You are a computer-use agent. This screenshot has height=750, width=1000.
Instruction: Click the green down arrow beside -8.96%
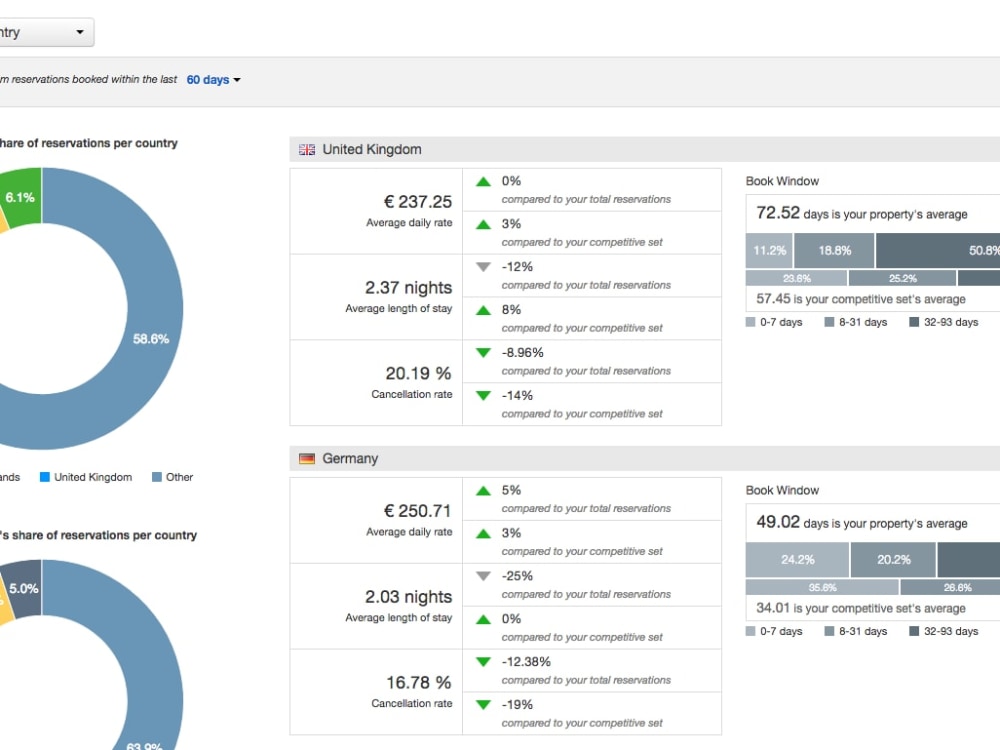click(483, 353)
